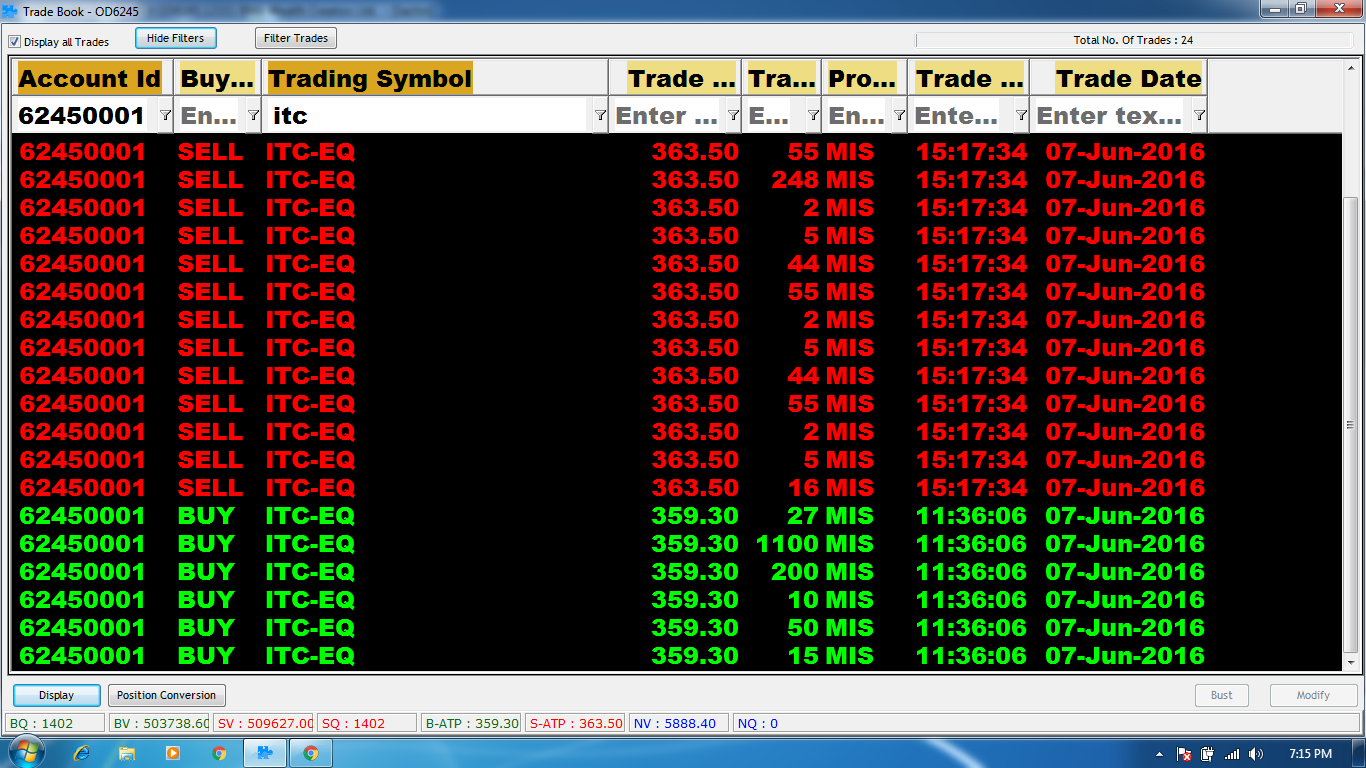The image size is (1366, 768).
Task: Select the BUY row with quantity 10
Action: point(677,600)
